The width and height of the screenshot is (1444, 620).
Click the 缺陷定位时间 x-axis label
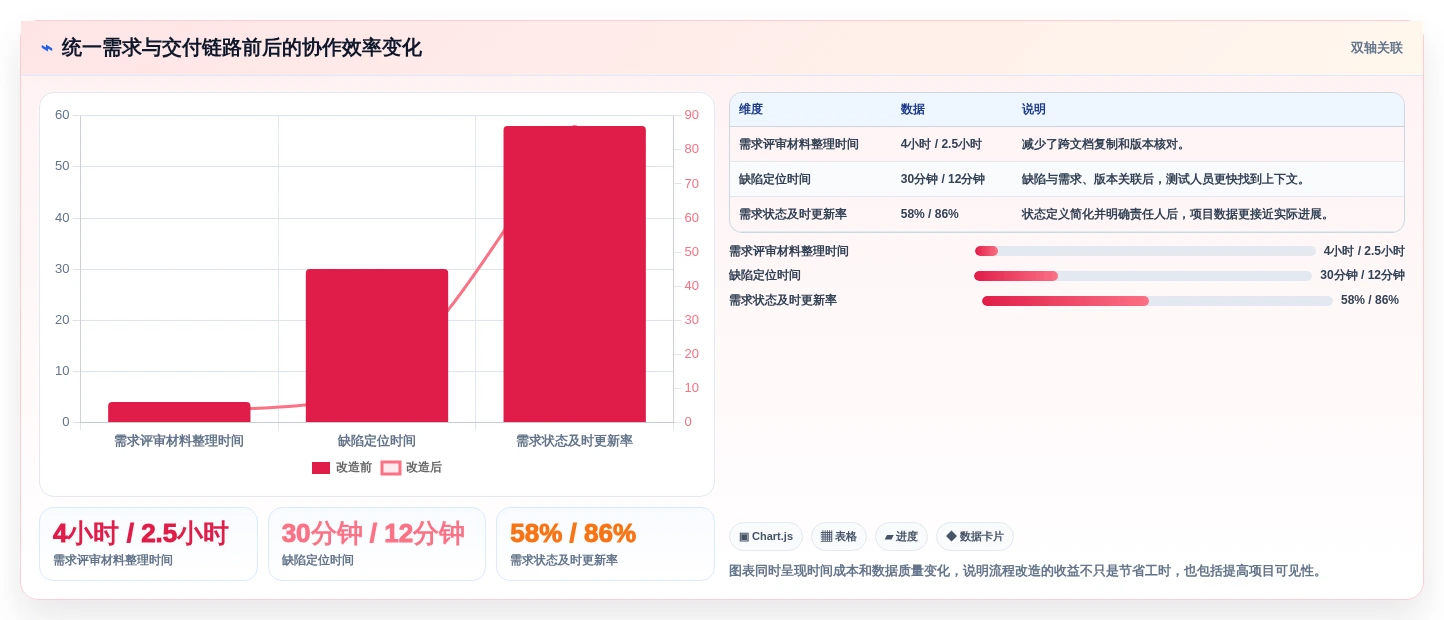[377, 441]
